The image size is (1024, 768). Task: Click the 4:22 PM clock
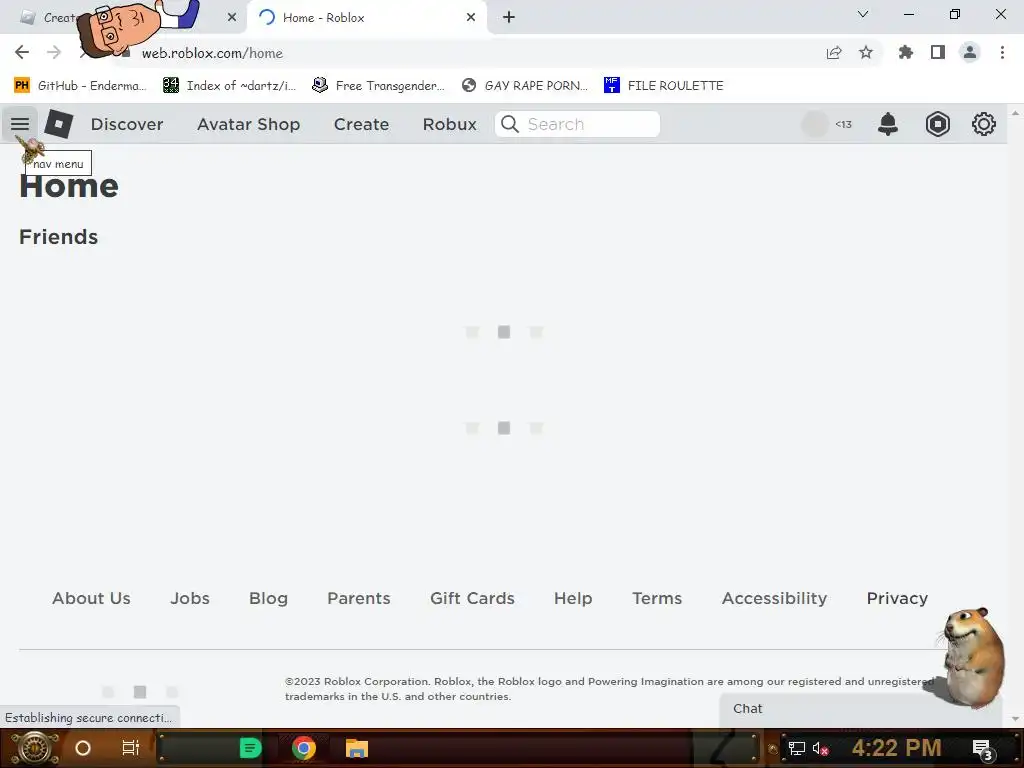pos(897,748)
